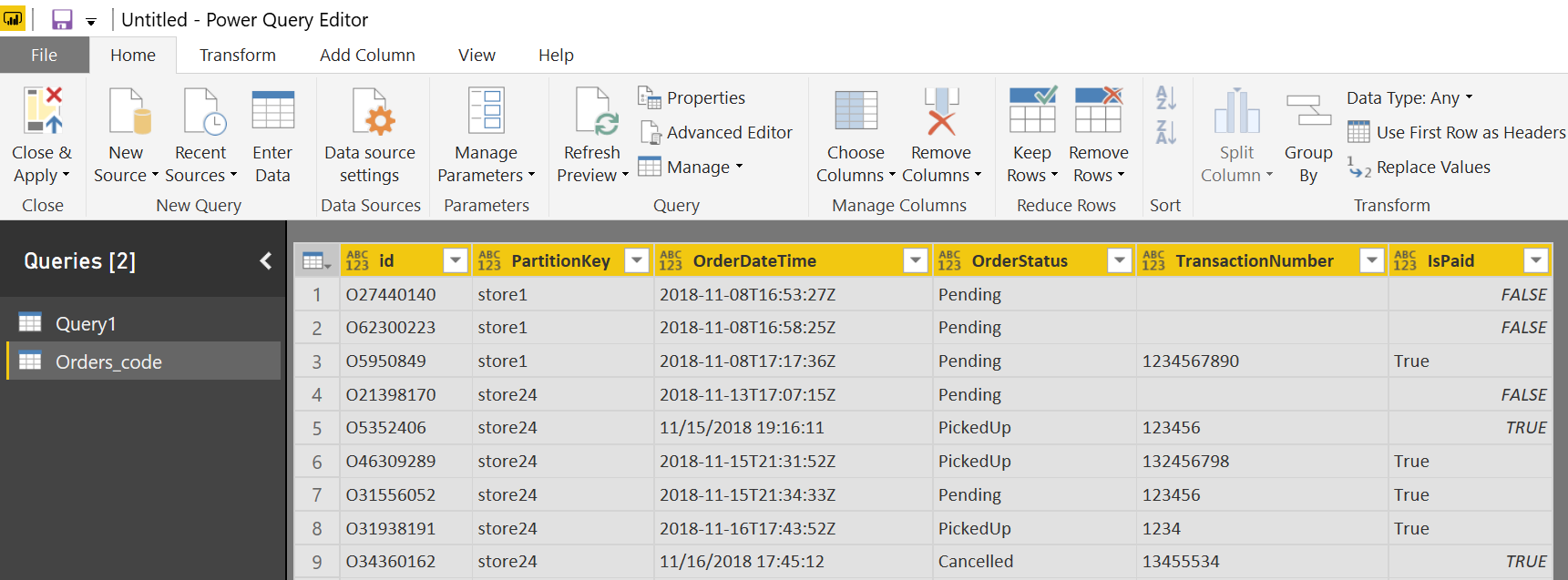Switch to the Home tab

click(133, 55)
